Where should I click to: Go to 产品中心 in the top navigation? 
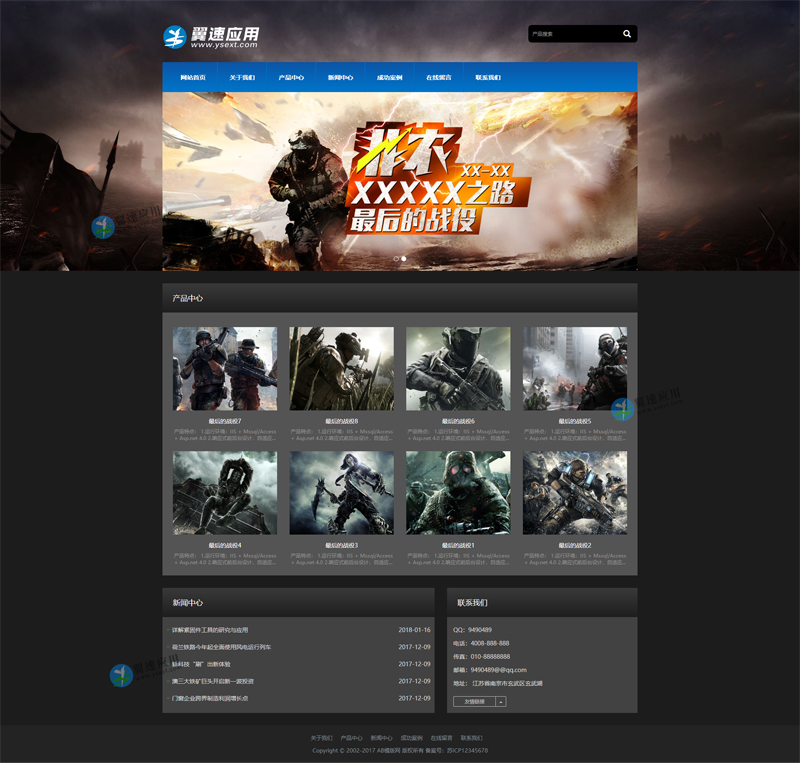(291, 77)
